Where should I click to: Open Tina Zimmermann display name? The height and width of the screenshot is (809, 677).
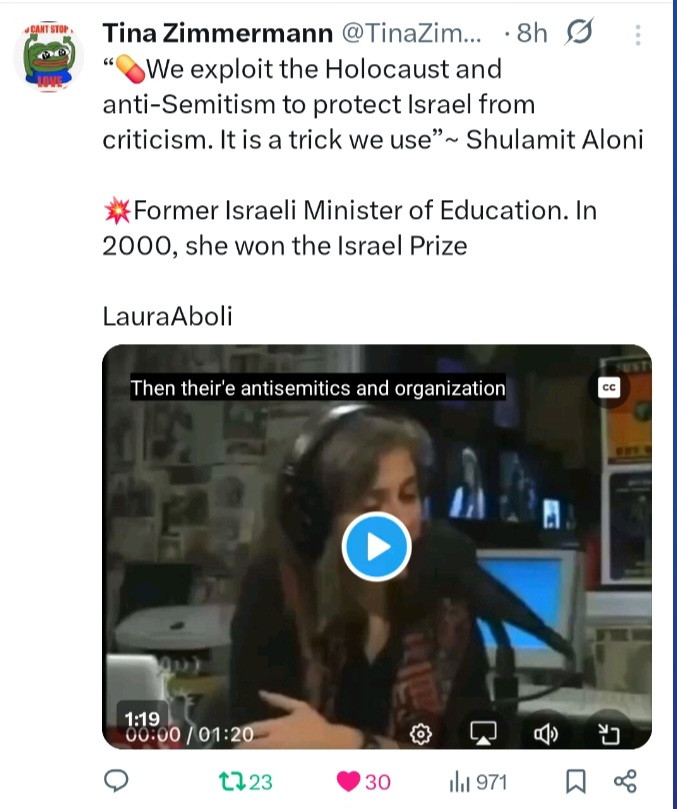pyautogui.click(x=218, y=33)
